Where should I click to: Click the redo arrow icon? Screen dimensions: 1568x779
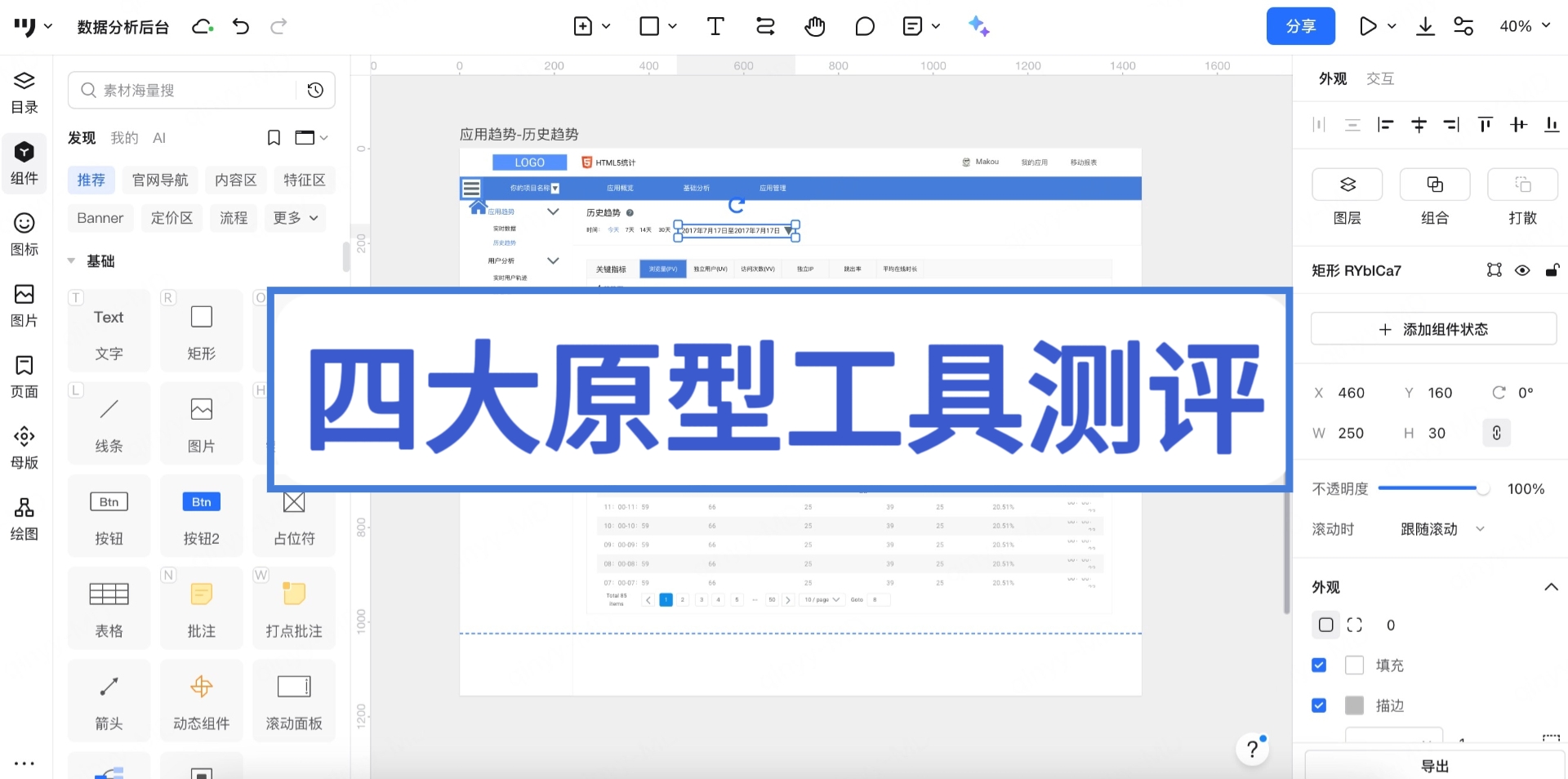278,26
